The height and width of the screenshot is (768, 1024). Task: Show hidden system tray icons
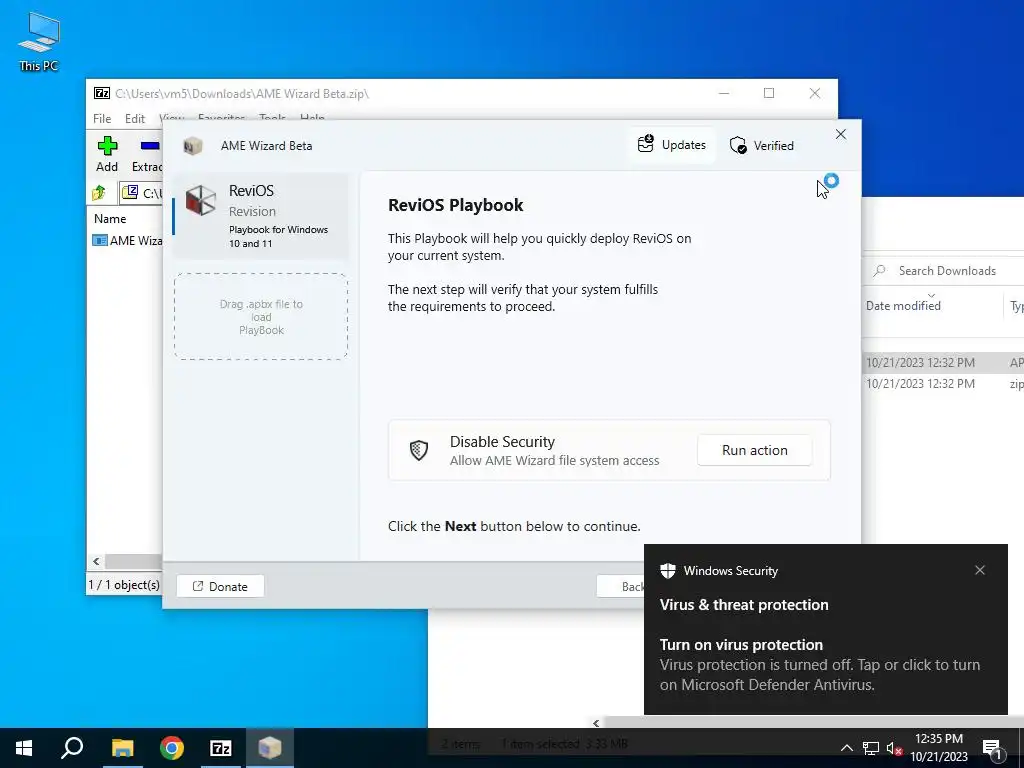[846, 748]
